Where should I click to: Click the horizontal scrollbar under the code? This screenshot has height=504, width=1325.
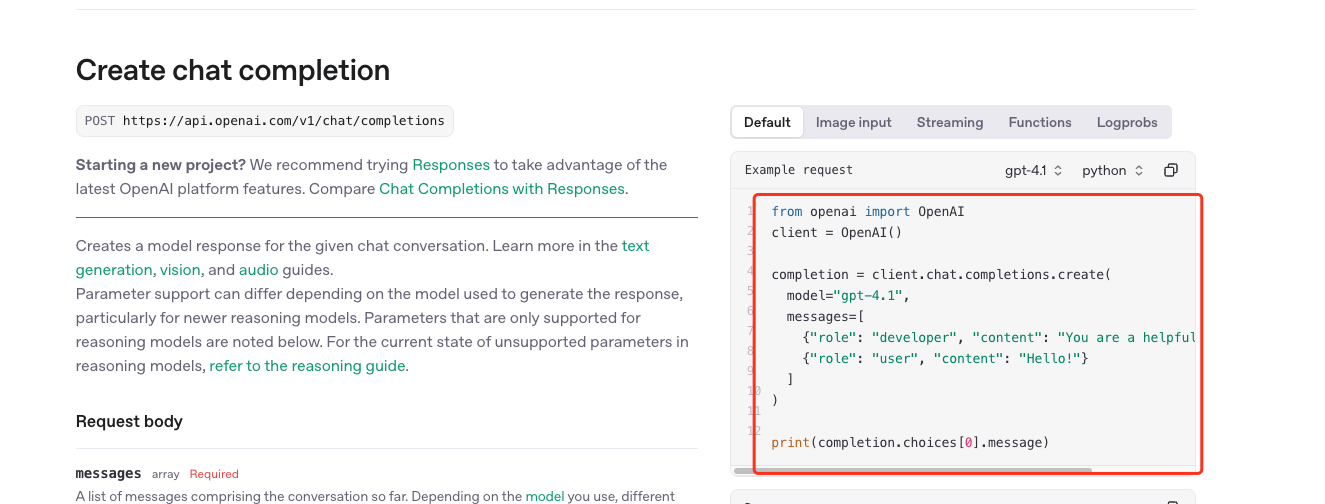point(913,470)
